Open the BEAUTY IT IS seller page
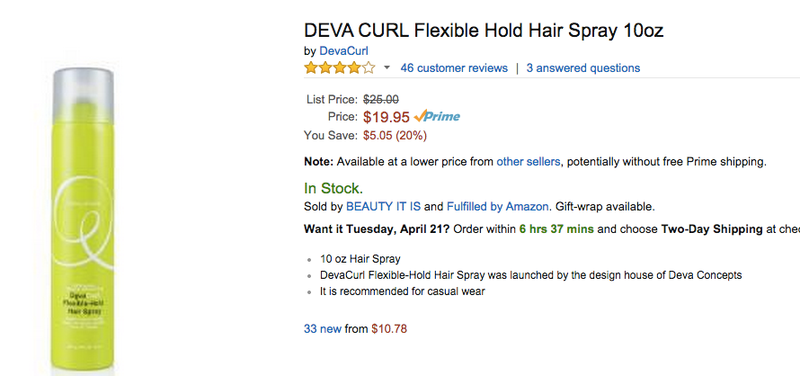Screen dimensions: 800x376 (x=384, y=207)
